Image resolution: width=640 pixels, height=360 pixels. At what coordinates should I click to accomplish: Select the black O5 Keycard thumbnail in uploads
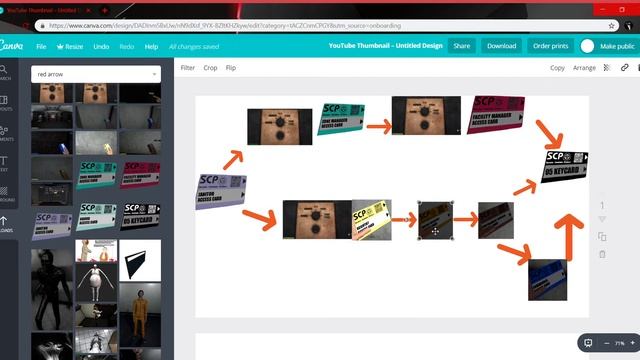(x=140, y=216)
